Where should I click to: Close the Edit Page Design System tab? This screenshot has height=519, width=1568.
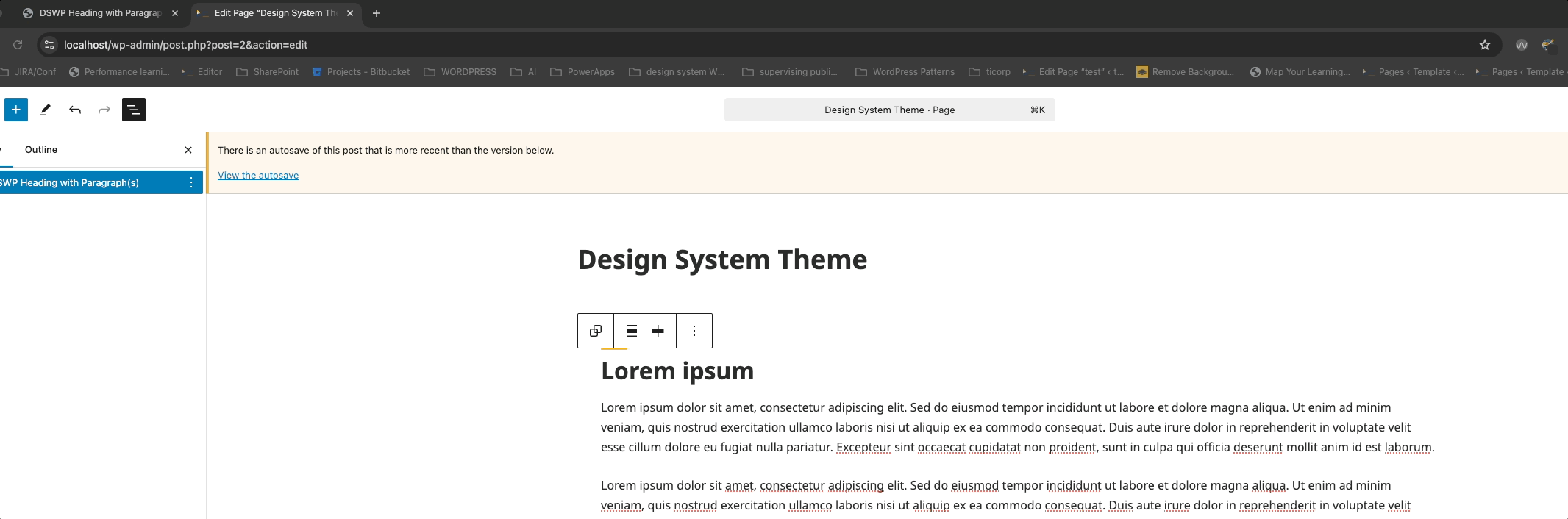(350, 13)
